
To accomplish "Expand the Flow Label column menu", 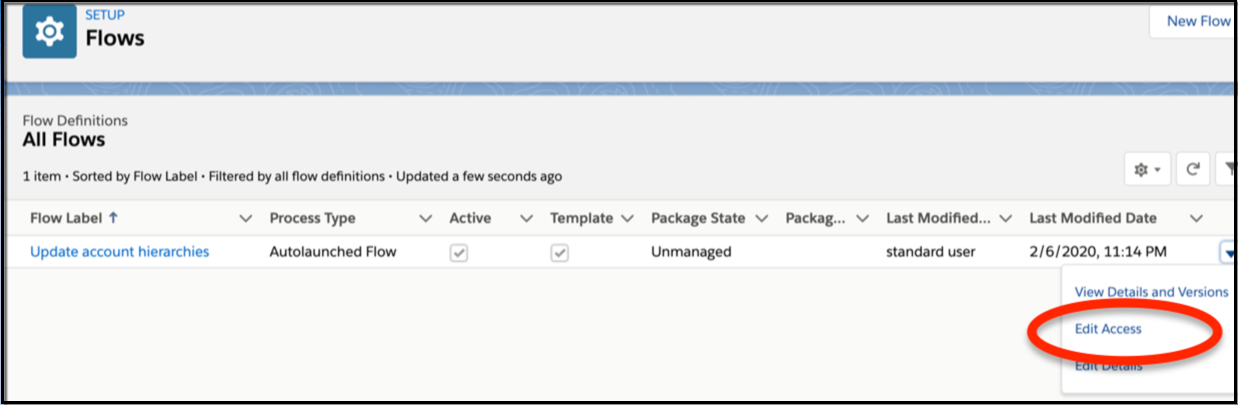I will (x=246, y=218).
